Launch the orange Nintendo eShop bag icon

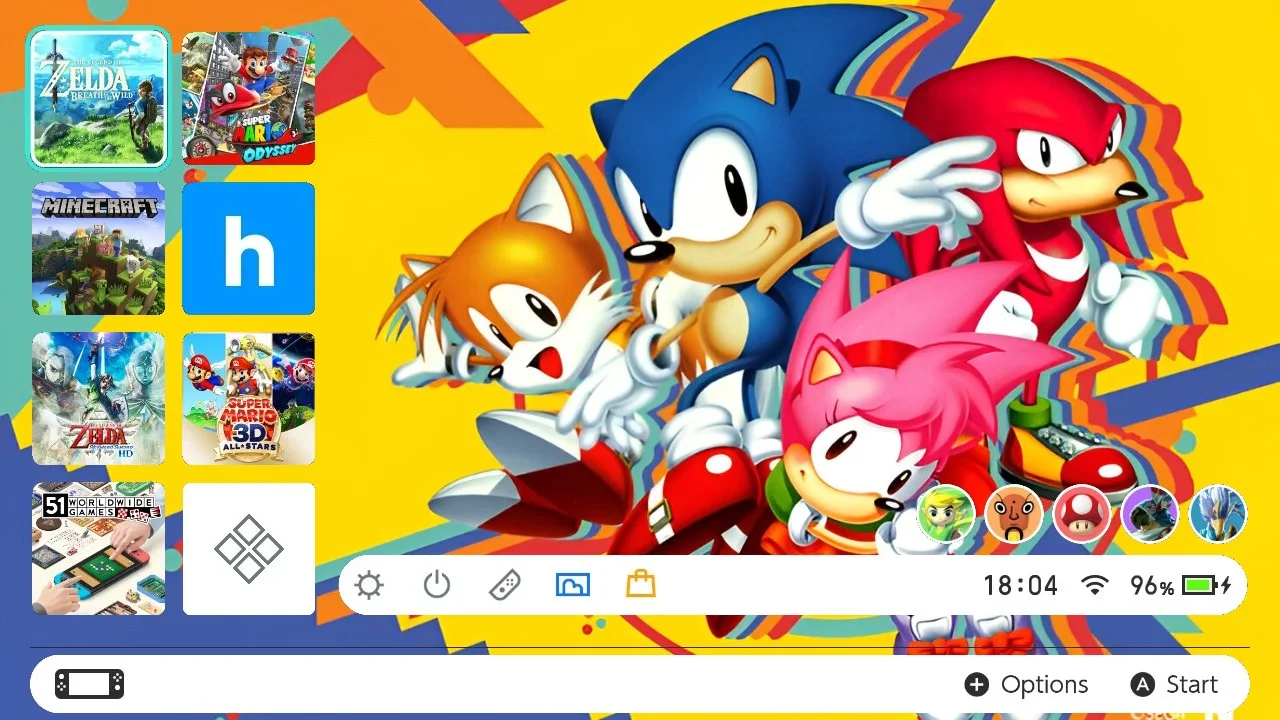click(641, 584)
